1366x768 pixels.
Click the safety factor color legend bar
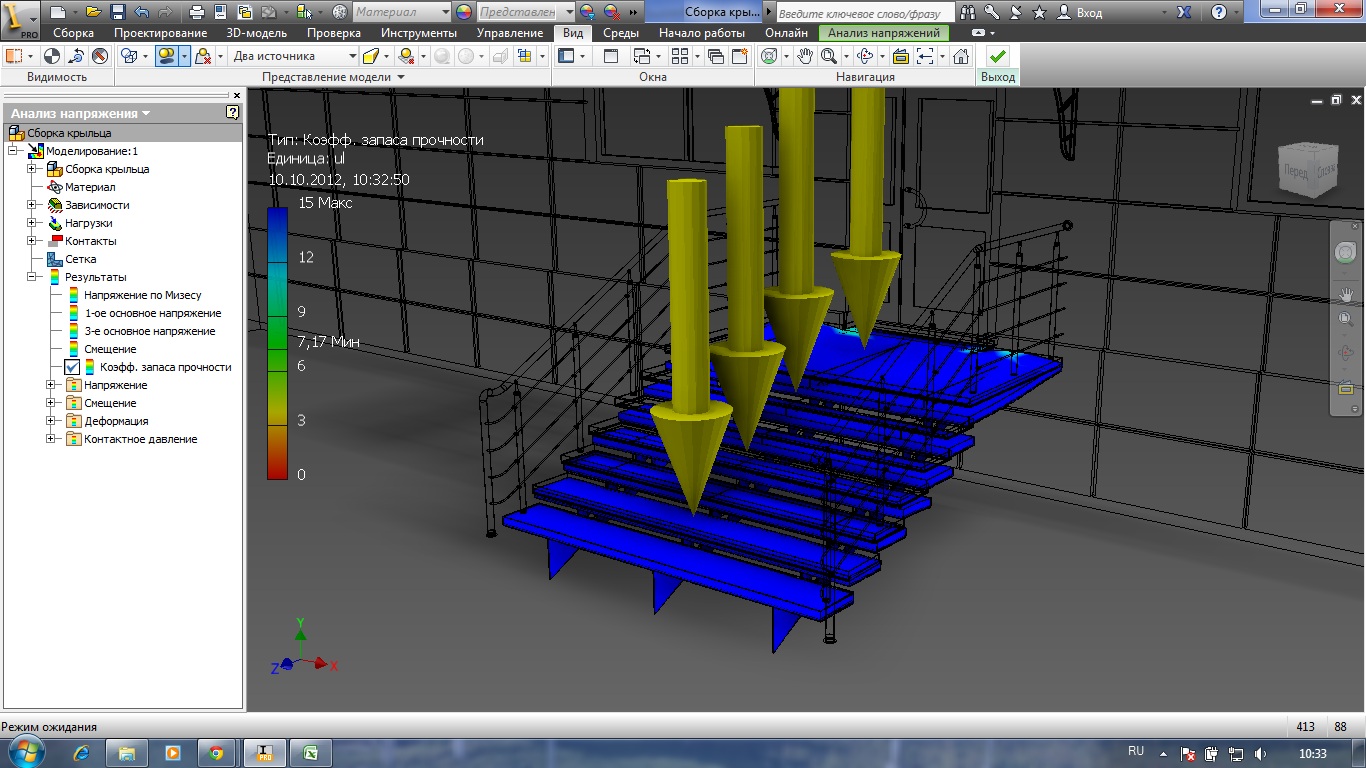pos(278,344)
